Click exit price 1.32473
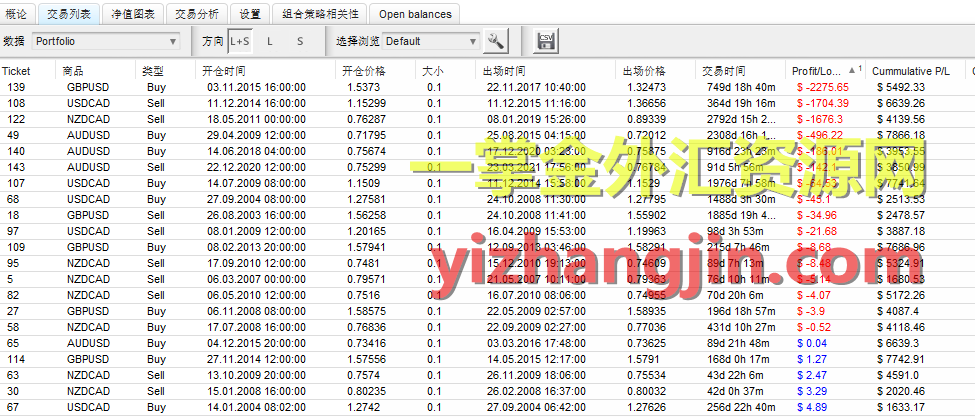 (647, 87)
